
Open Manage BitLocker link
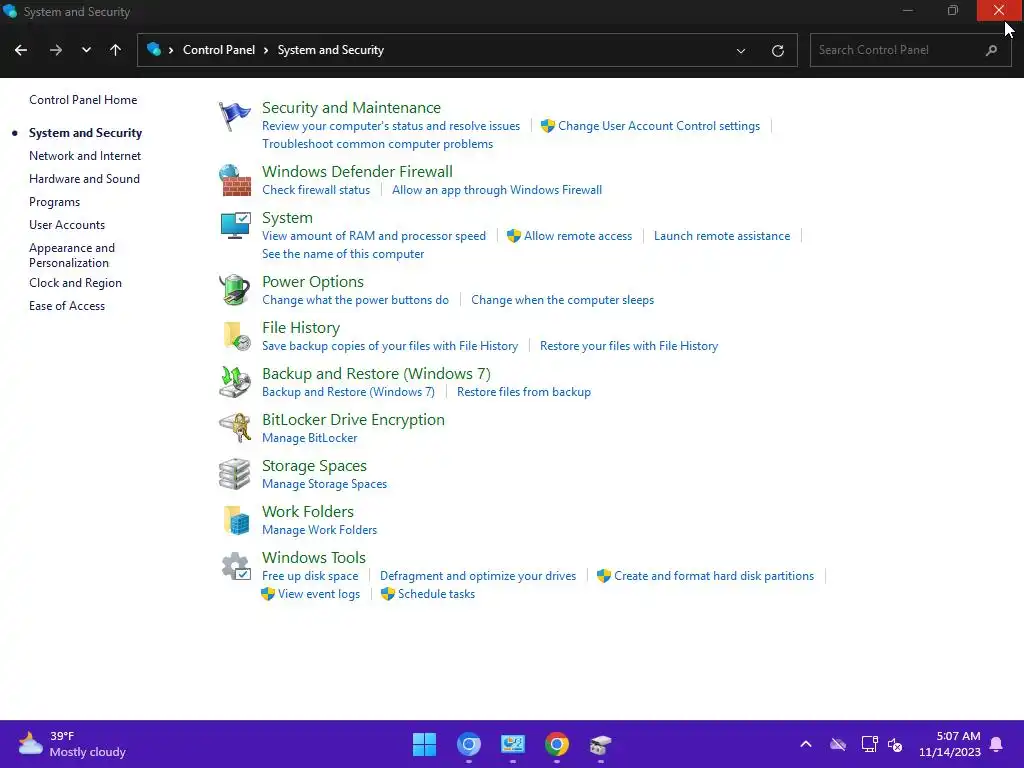[310, 438]
